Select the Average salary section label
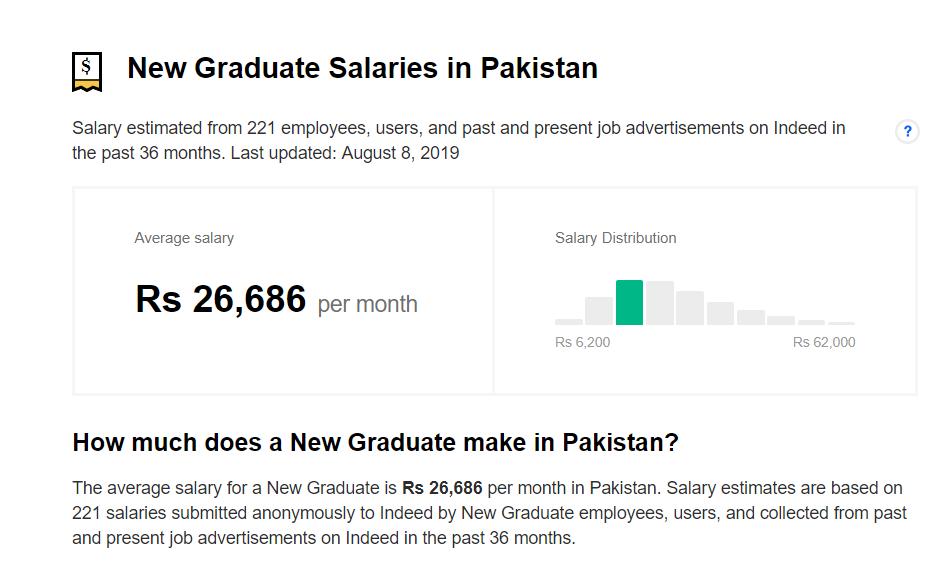The height and width of the screenshot is (580, 933). point(184,238)
